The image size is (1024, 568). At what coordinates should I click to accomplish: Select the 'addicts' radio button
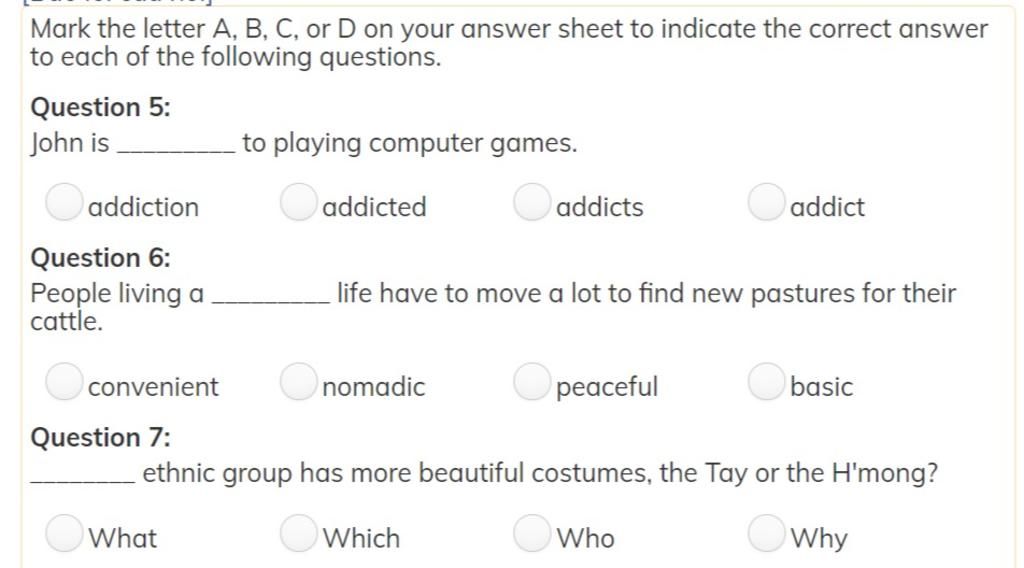(532, 202)
